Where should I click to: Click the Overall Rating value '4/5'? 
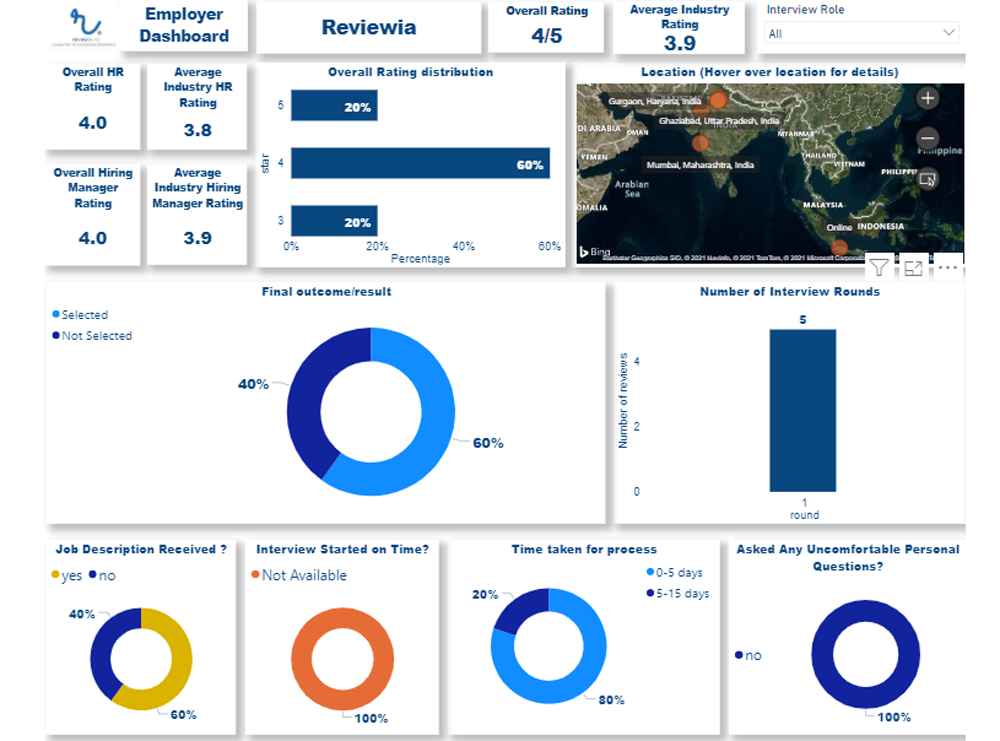(547, 36)
